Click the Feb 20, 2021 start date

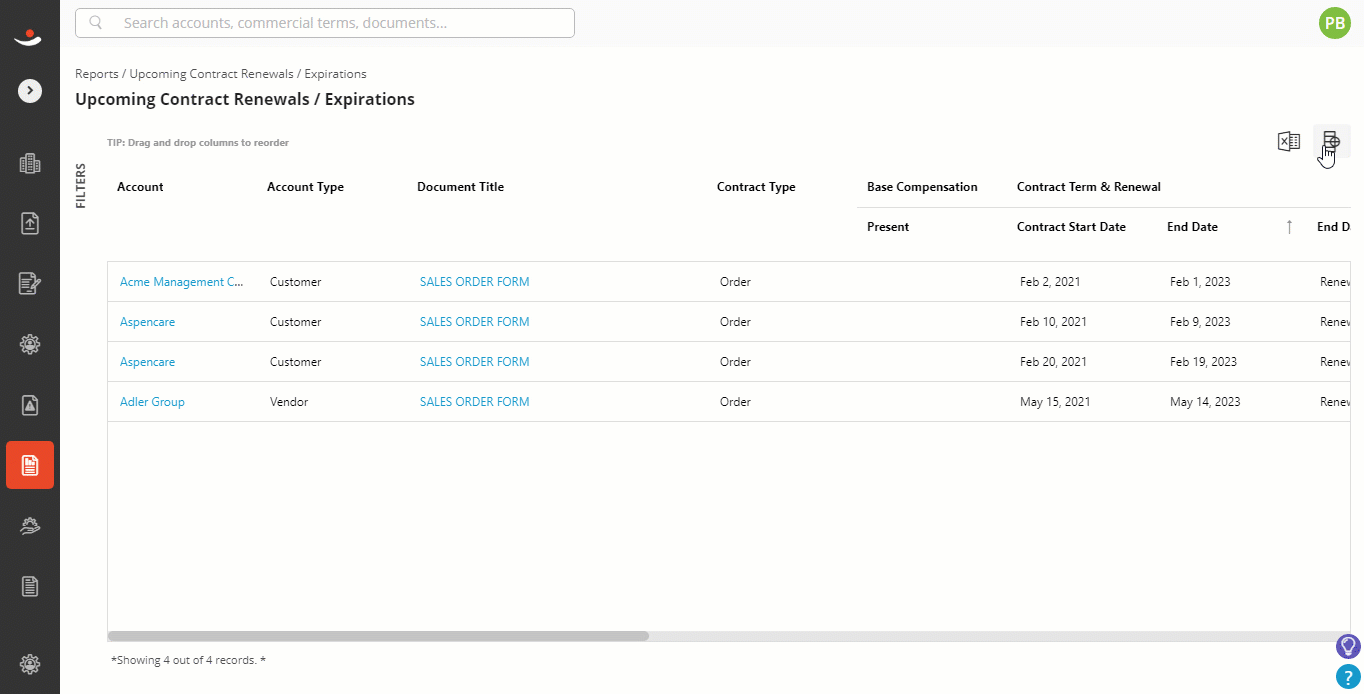[1053, 362]
